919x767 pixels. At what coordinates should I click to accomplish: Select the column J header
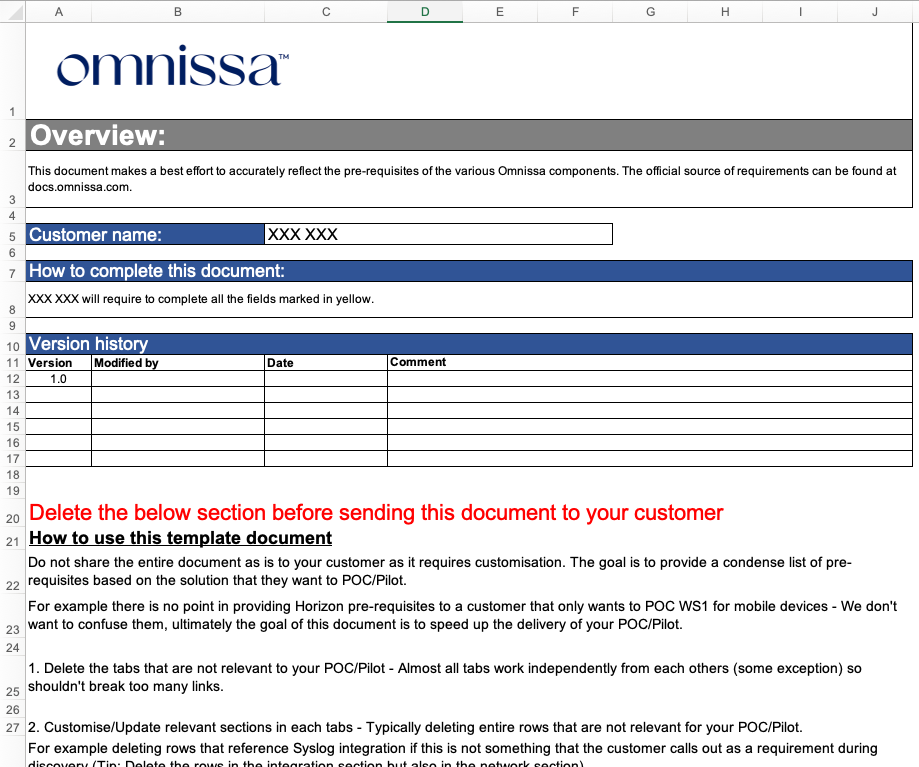pyautogui.click(x=875, y=11)
